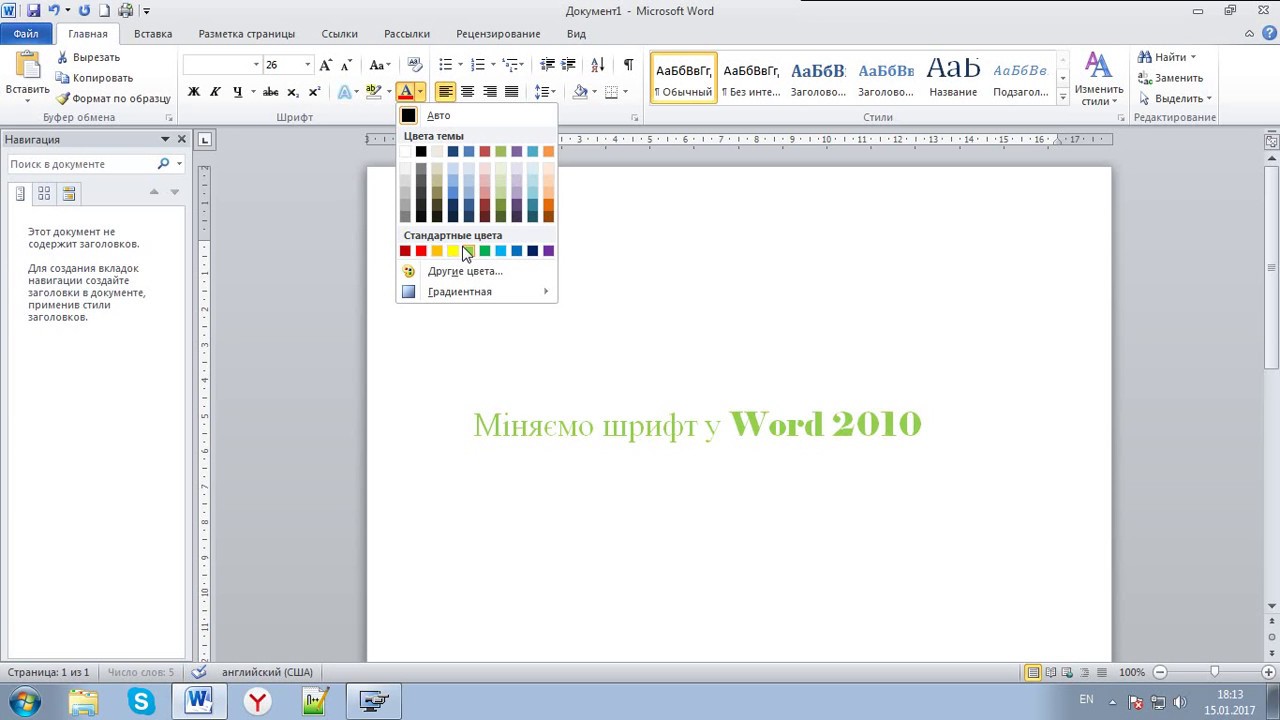The height and width of the screenshot is (720, 1280).
Task: Open the Градиентная submenu
Action: tap(476, 292)
